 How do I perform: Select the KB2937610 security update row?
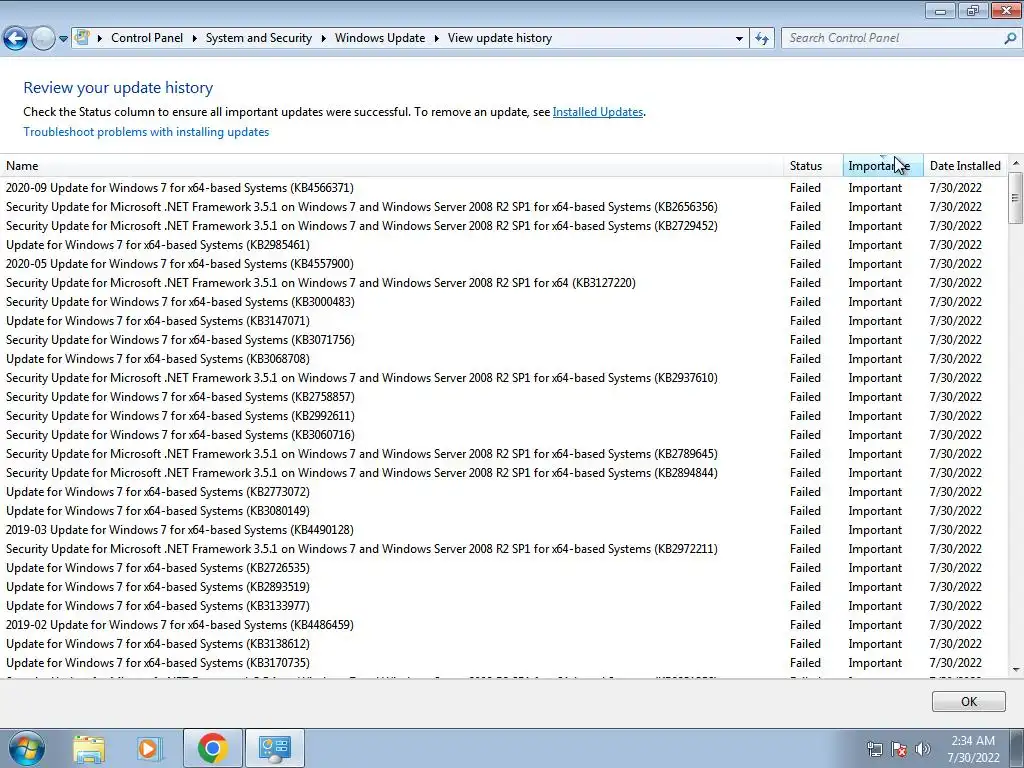tap(503, 378)
